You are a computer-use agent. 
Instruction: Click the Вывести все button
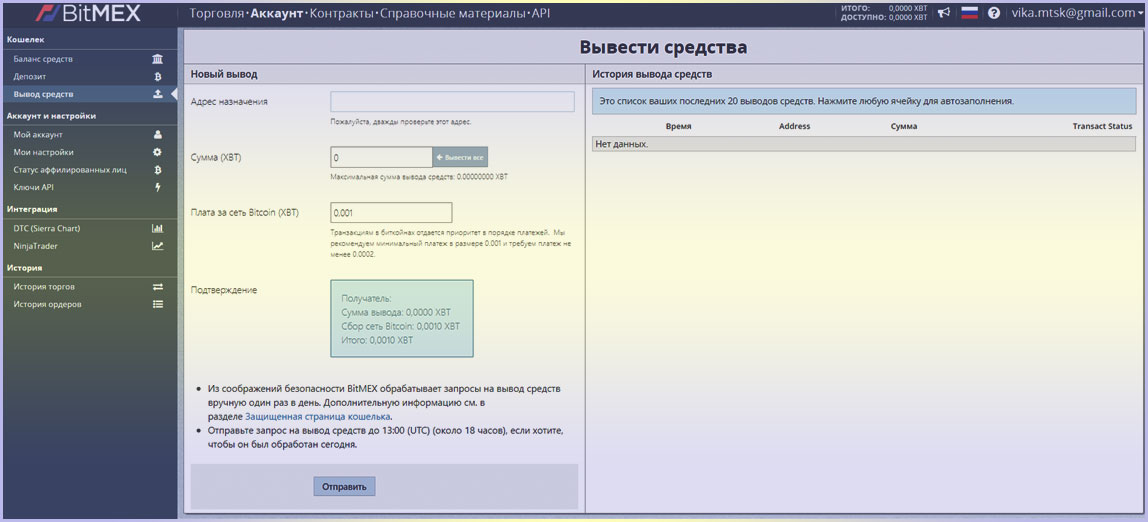click(x=460, y=157)
